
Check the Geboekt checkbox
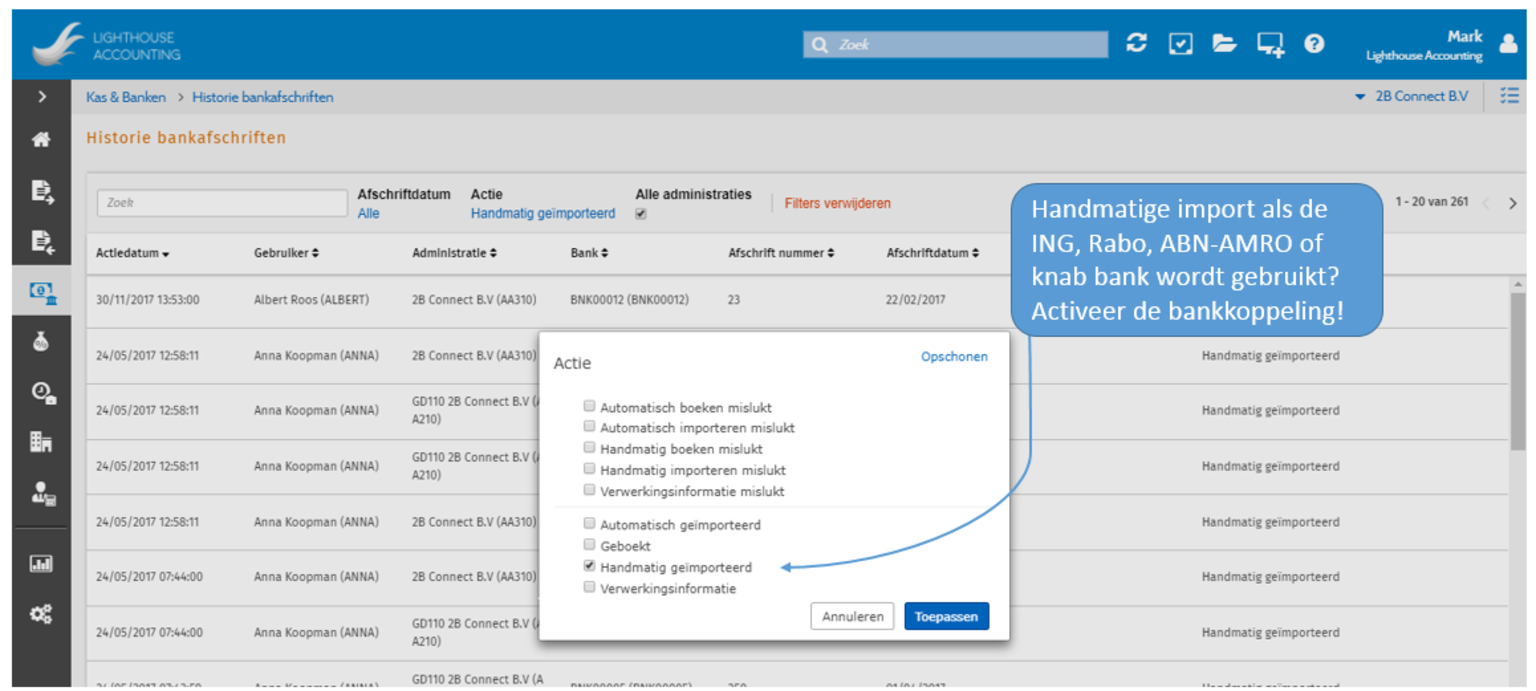(x=590, y=545)
